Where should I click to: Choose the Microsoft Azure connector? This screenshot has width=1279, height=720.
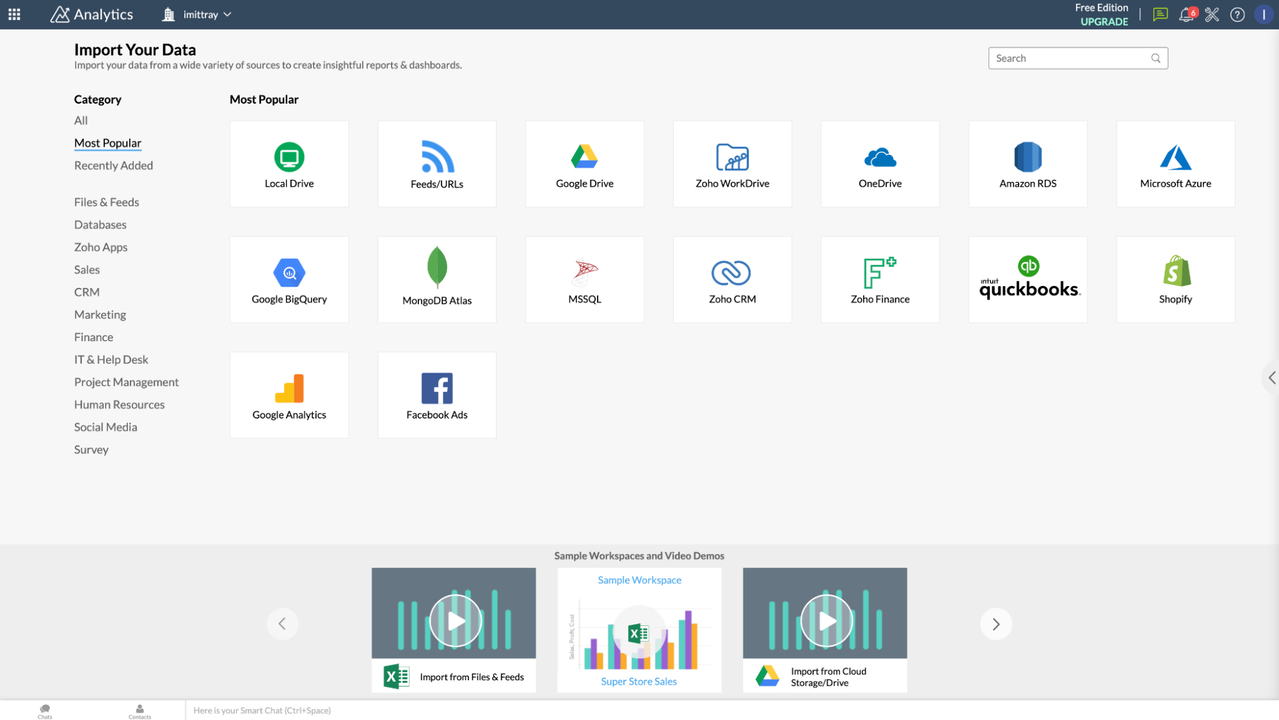1175,163
